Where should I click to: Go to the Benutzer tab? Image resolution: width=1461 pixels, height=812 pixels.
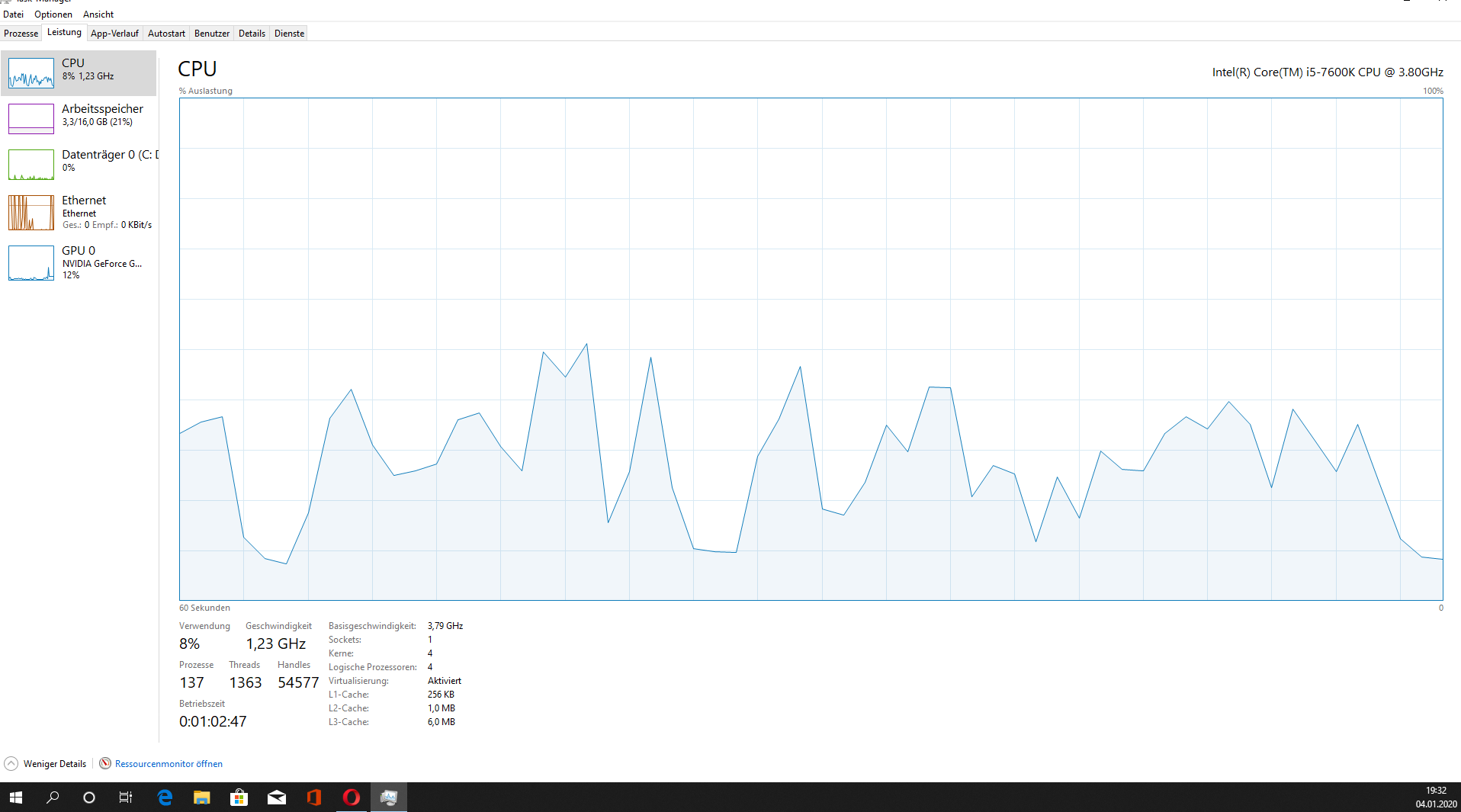[212, 33]
